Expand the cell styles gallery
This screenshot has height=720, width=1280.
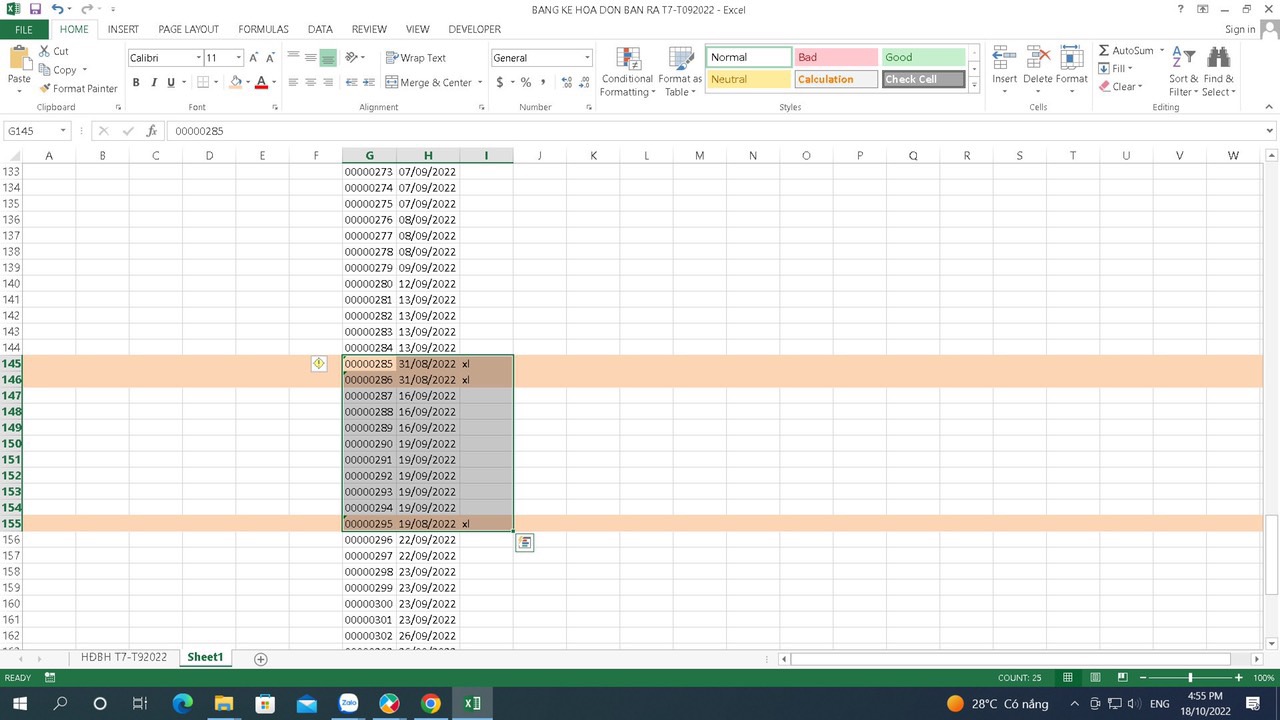pyautogui.click(x=975, y=87)
